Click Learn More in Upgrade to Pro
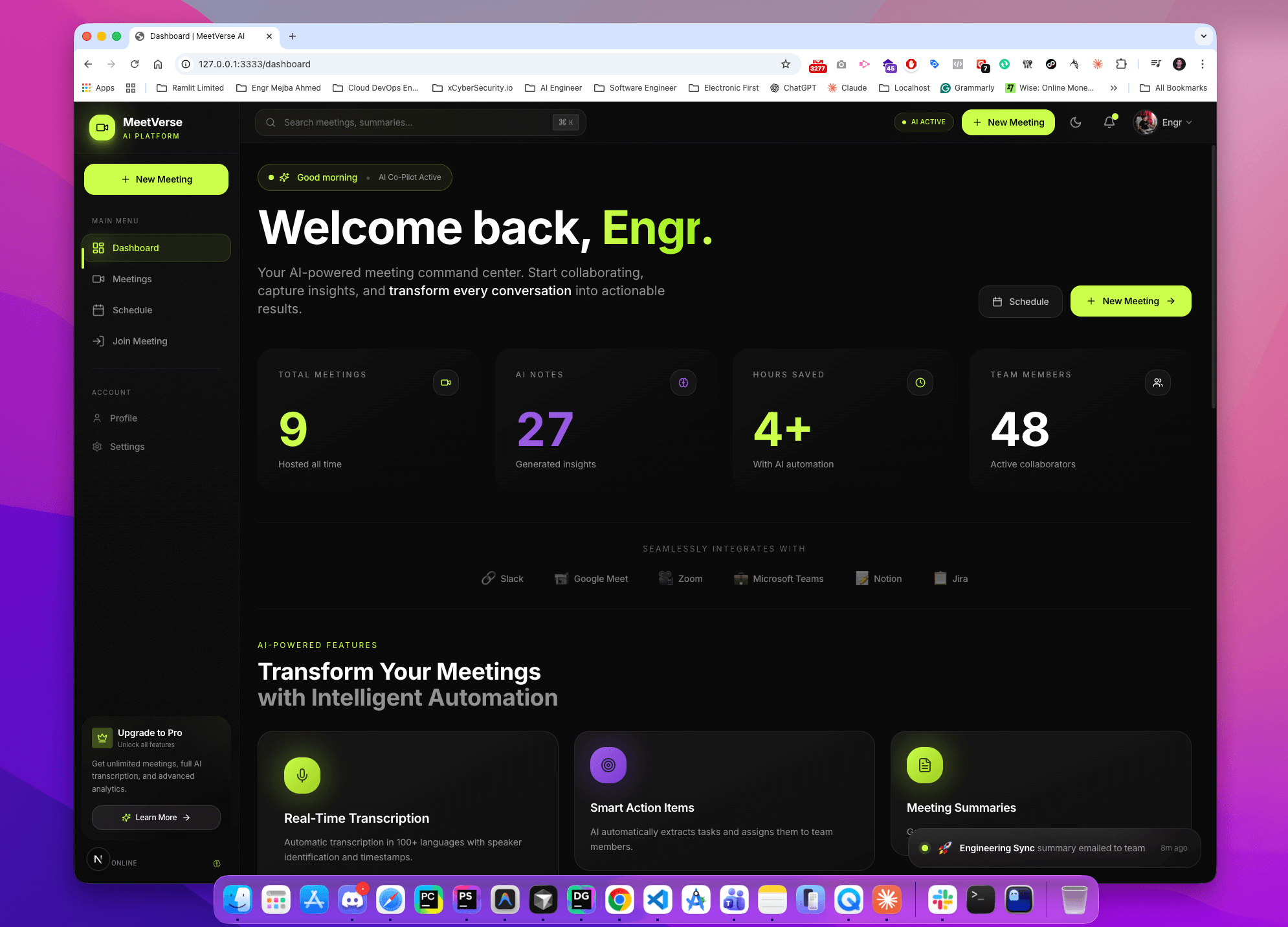This screenshot has width=1288, height=927. pyautogui.click(x=156, y=818)
